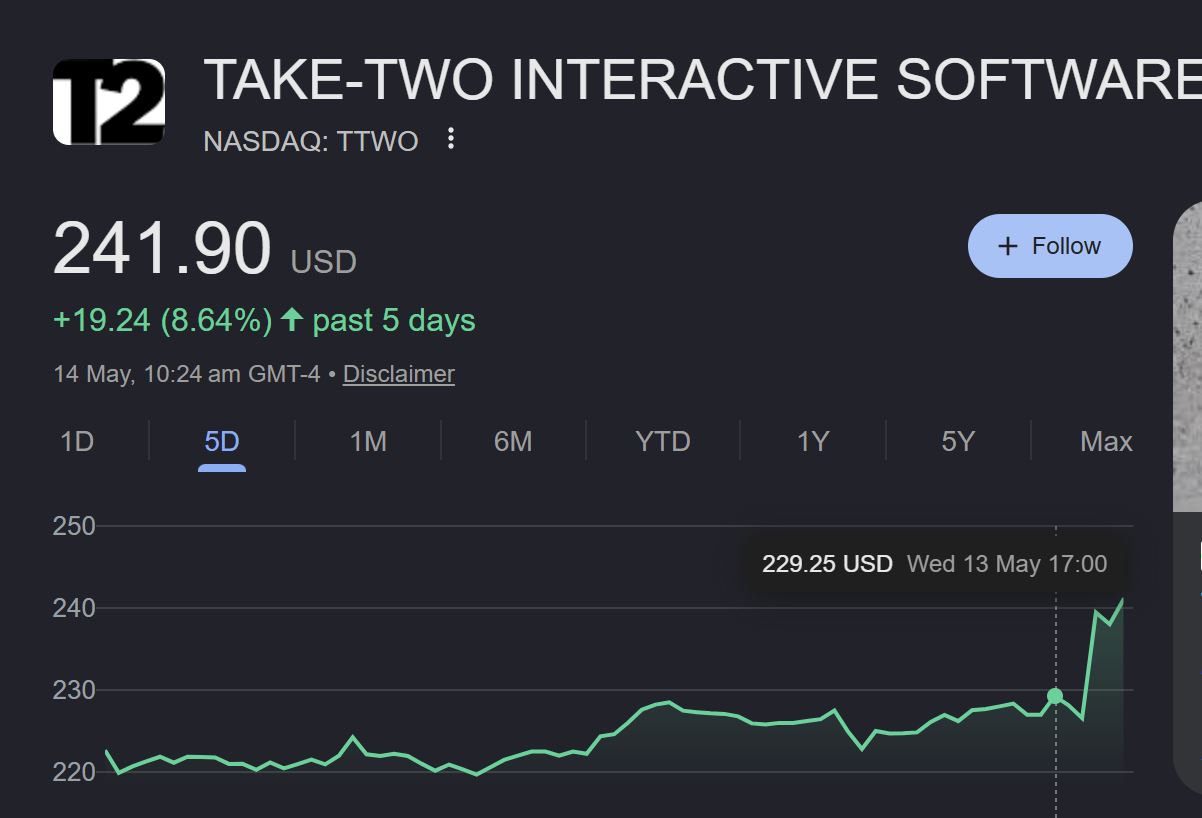1202x818 pixels.
Task: Switch to the 1D time range tab
Action: (77, 441)
